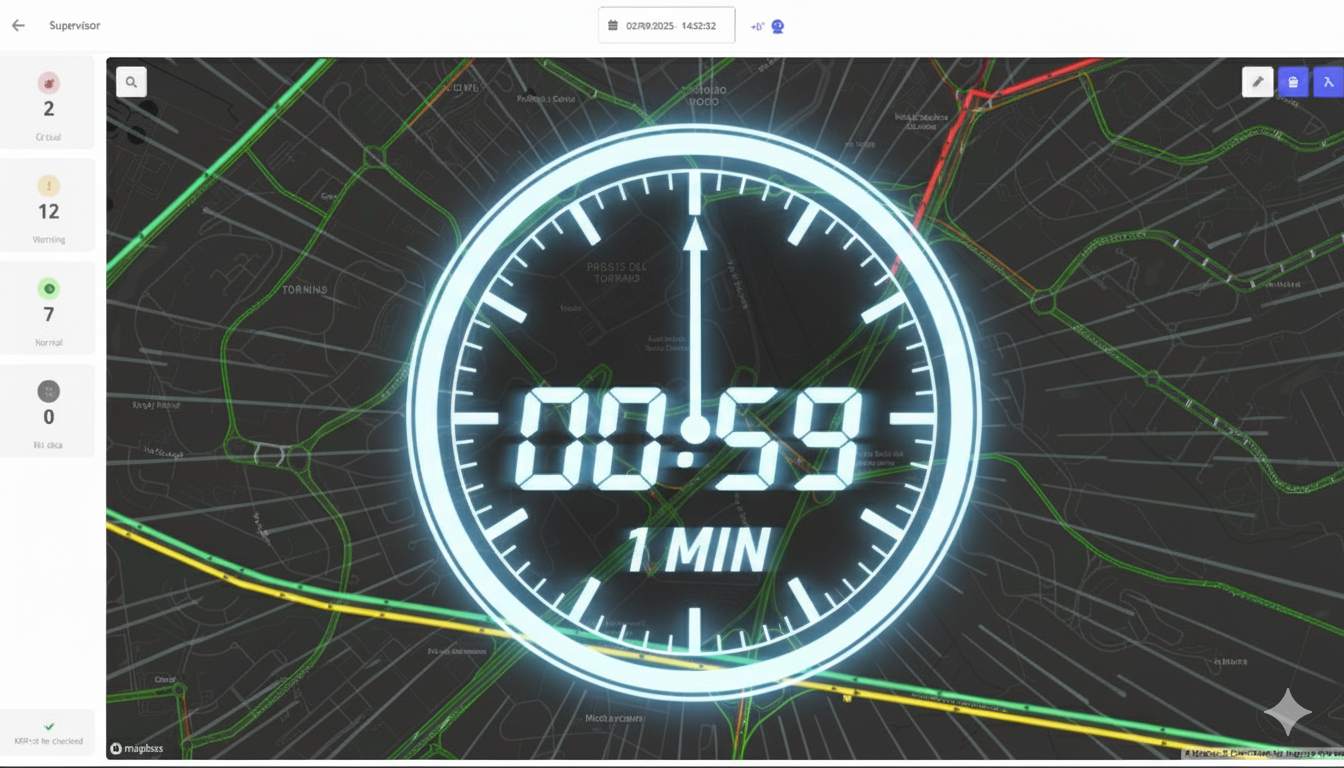This screenshot has width=1344, height=768.
Task: Click the Supervisor page title
Action: click(x=75, y=26)
